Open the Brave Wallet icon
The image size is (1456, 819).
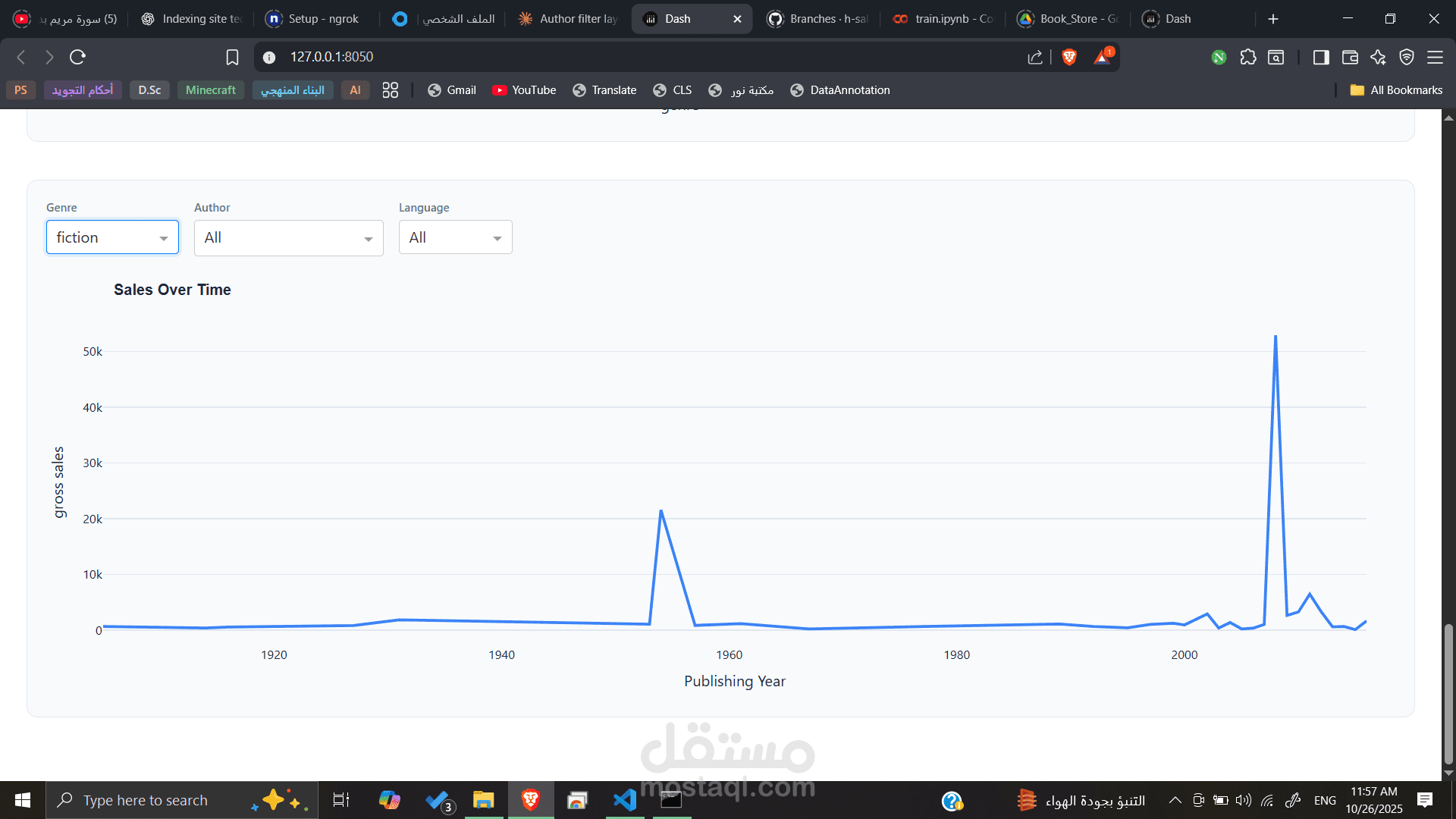coord(1350,57)
